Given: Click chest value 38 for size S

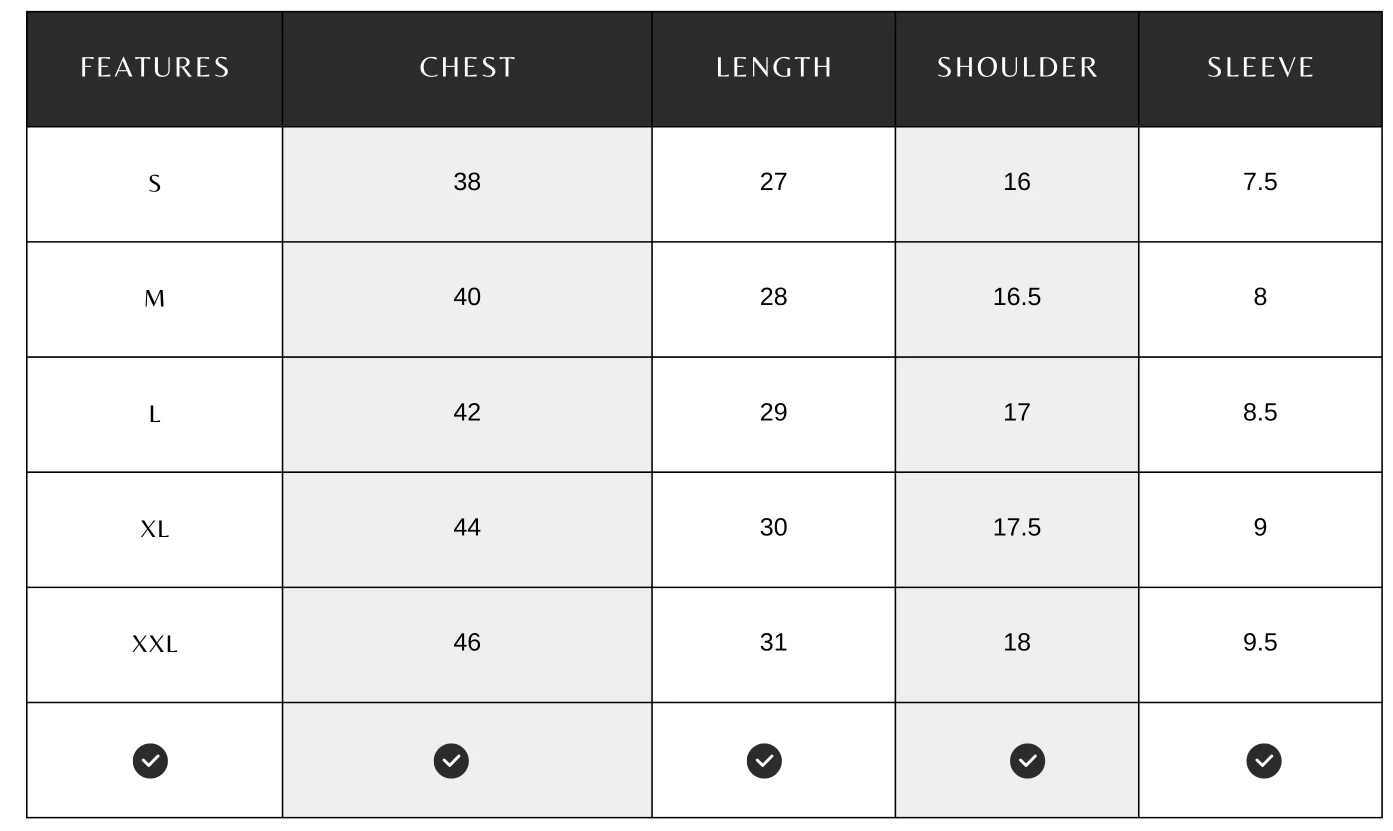Looking at the screenshot, I should click(467, 182).
